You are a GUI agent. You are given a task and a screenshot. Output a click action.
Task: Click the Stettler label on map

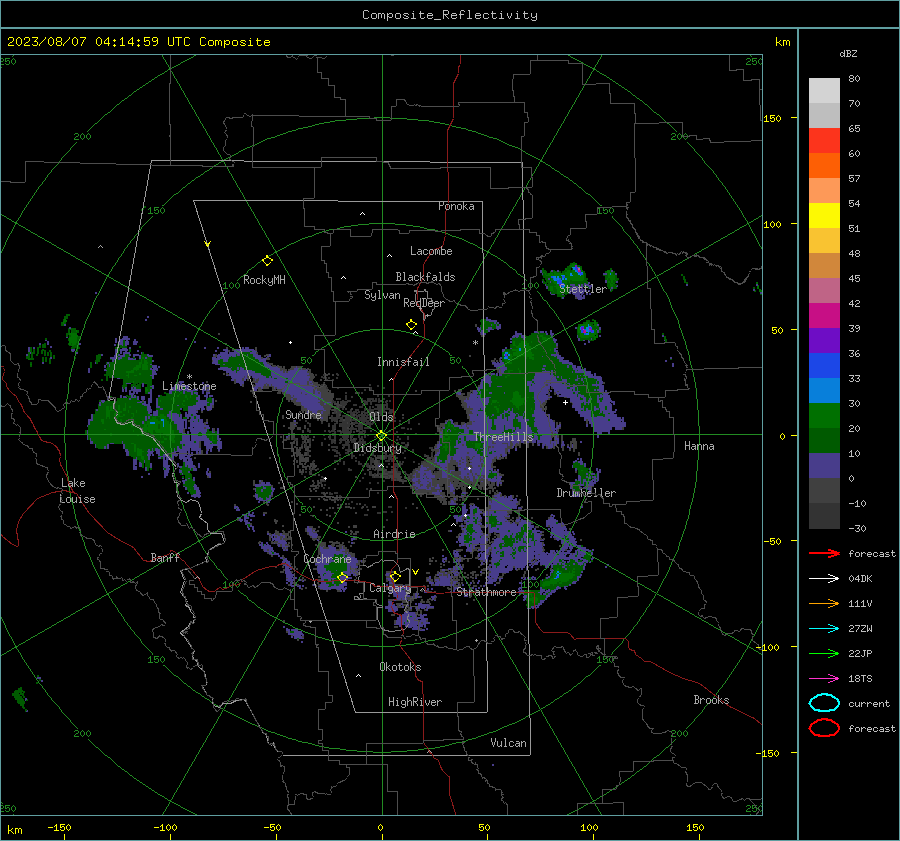[x=583, y=289]
